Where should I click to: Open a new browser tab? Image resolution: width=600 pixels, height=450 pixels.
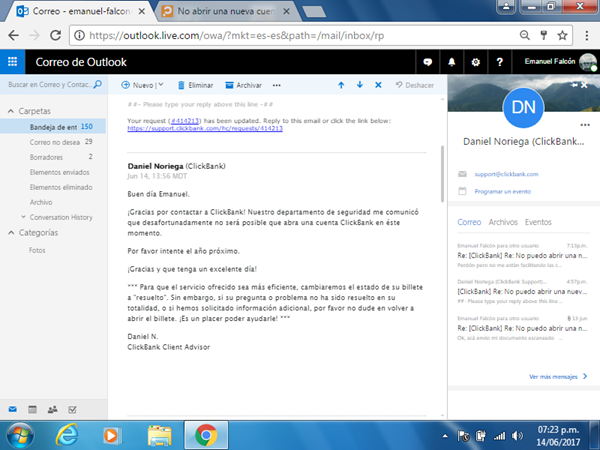pyautogui.click(x=314, y=12)
